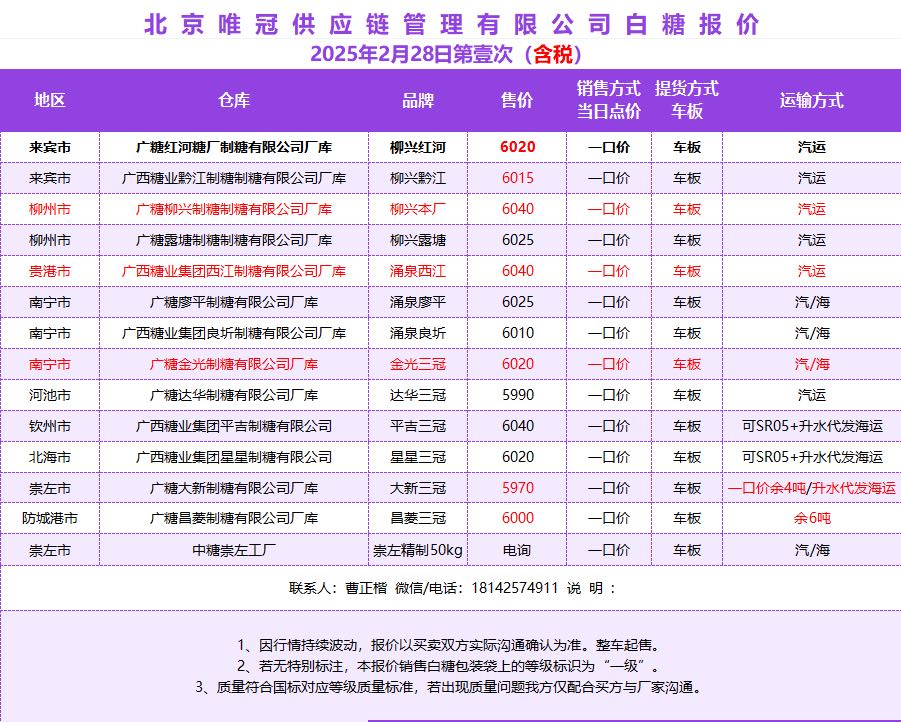
Task: Click the 贵港市 region cell
Action: point(49,271)
